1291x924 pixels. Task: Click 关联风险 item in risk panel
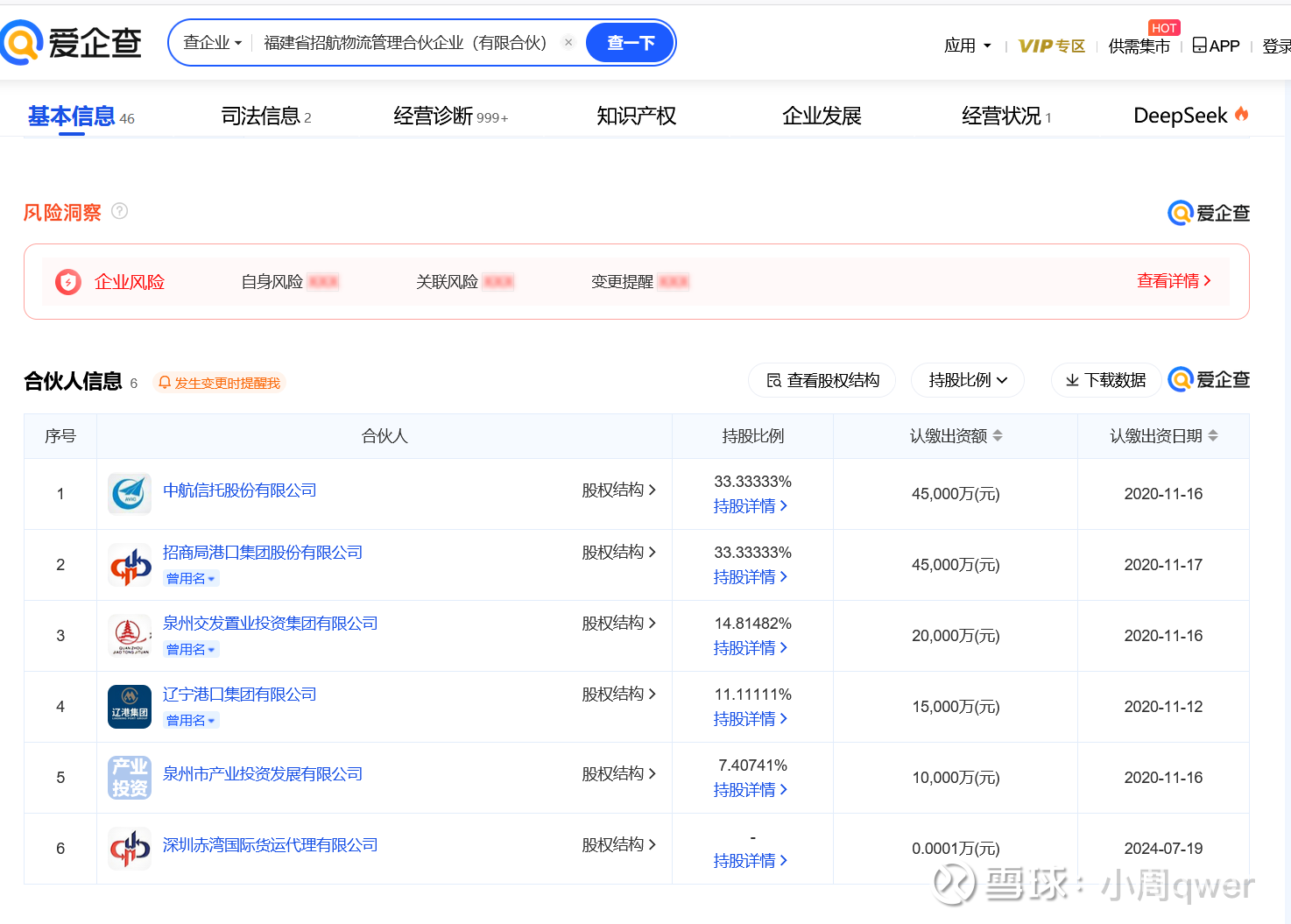[x=465, y=282]
